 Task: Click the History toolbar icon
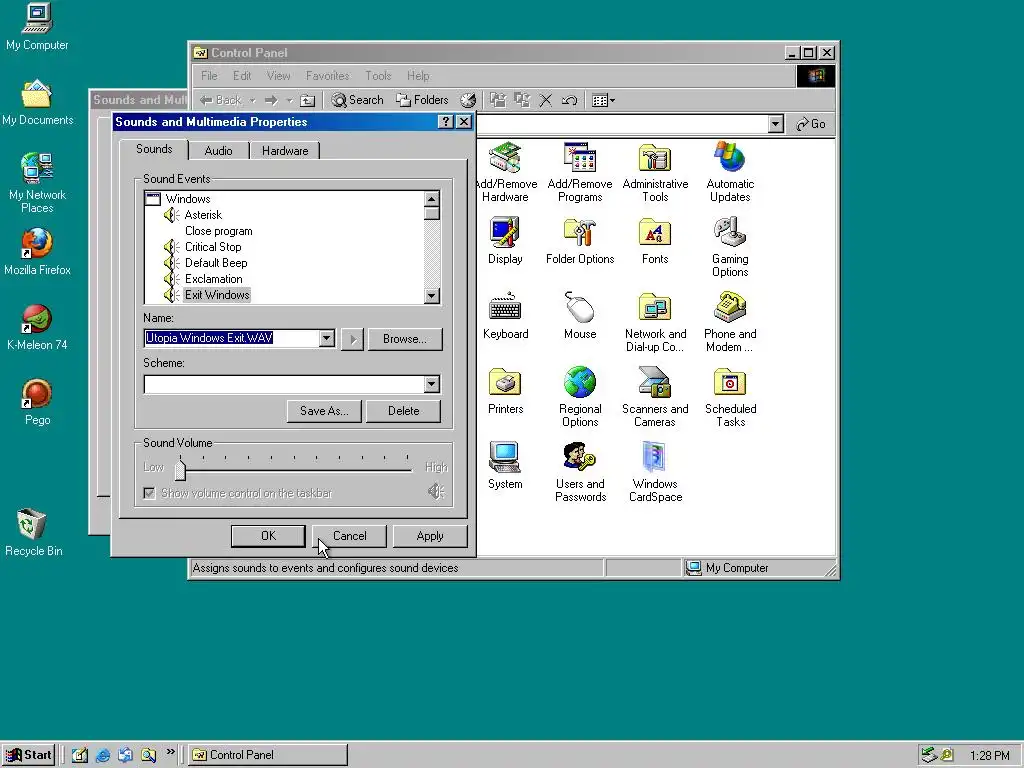click(x=468, y=100)
